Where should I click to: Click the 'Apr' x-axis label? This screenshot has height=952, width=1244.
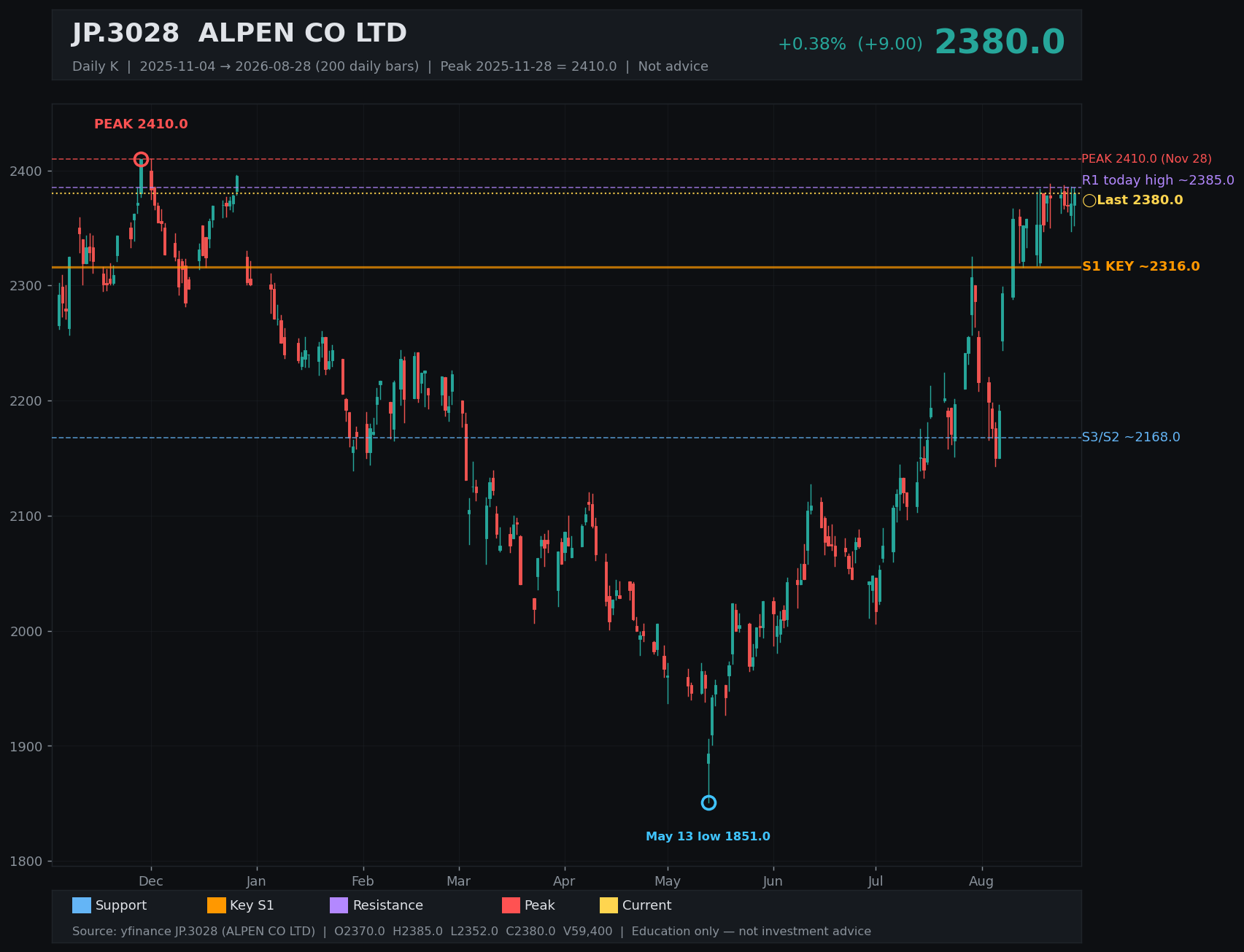point(564,881)
